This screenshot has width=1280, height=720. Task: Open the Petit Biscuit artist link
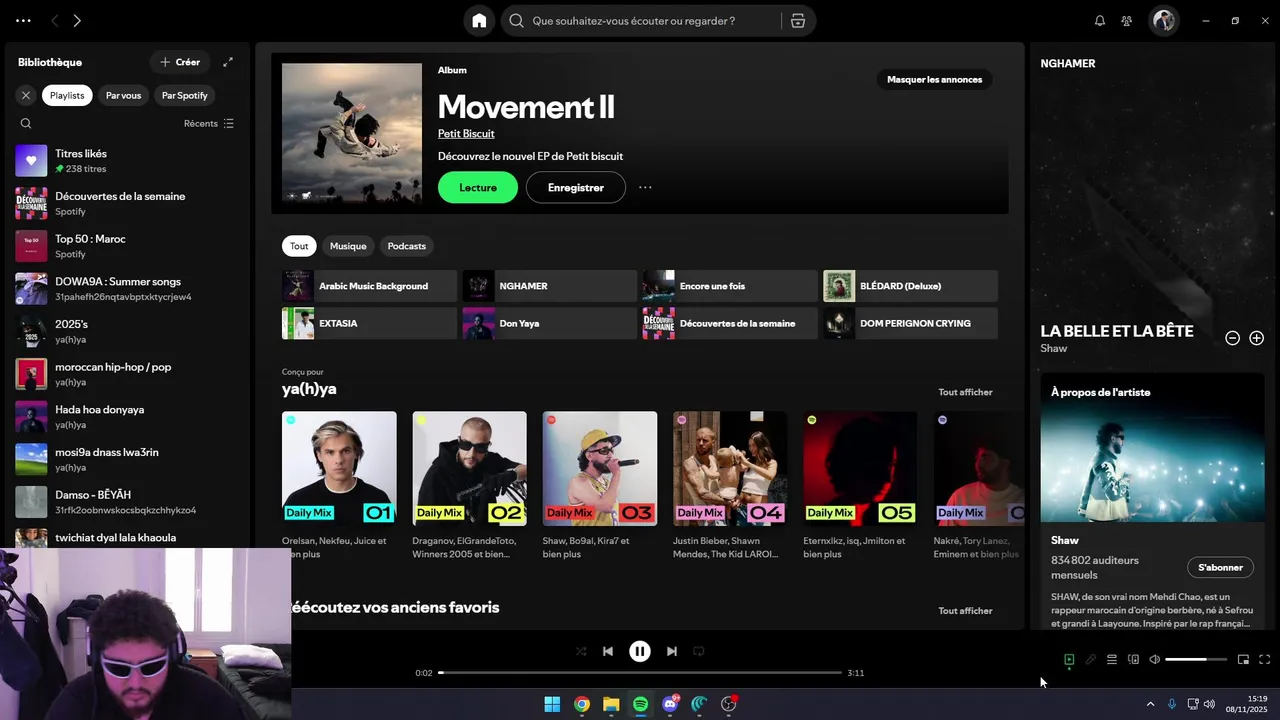pyautogui.click(x=466, y=134)
